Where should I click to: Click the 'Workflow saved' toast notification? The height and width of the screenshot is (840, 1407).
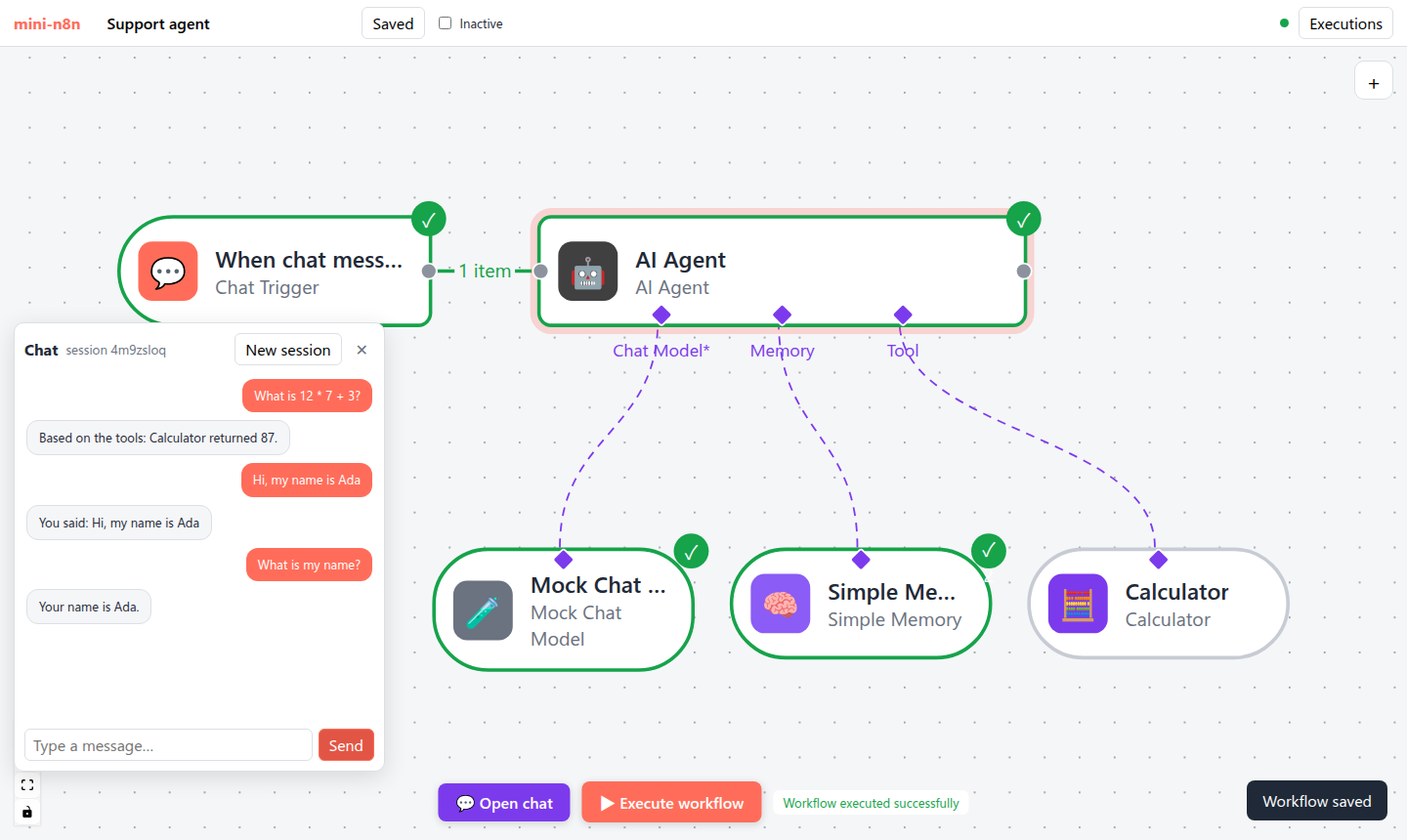tap(1317, 801)
